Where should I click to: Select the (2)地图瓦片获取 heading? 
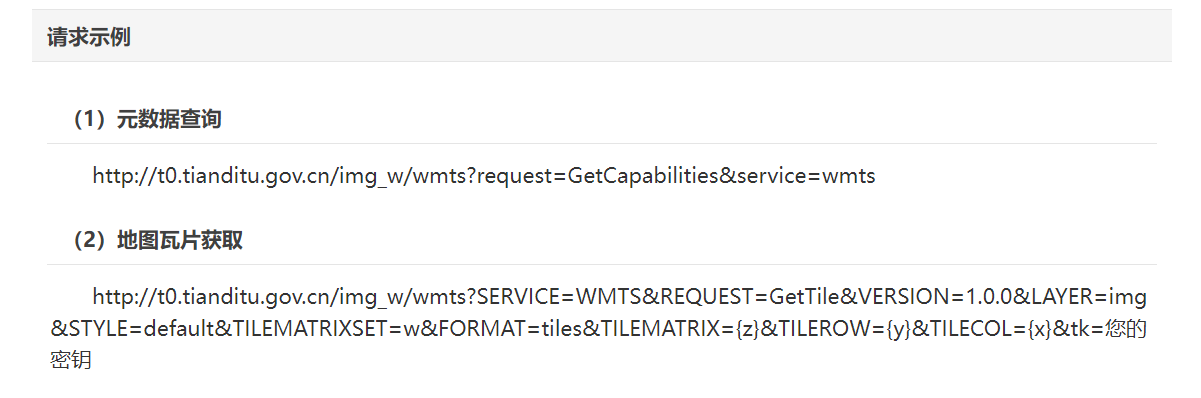tap(157, 241)
